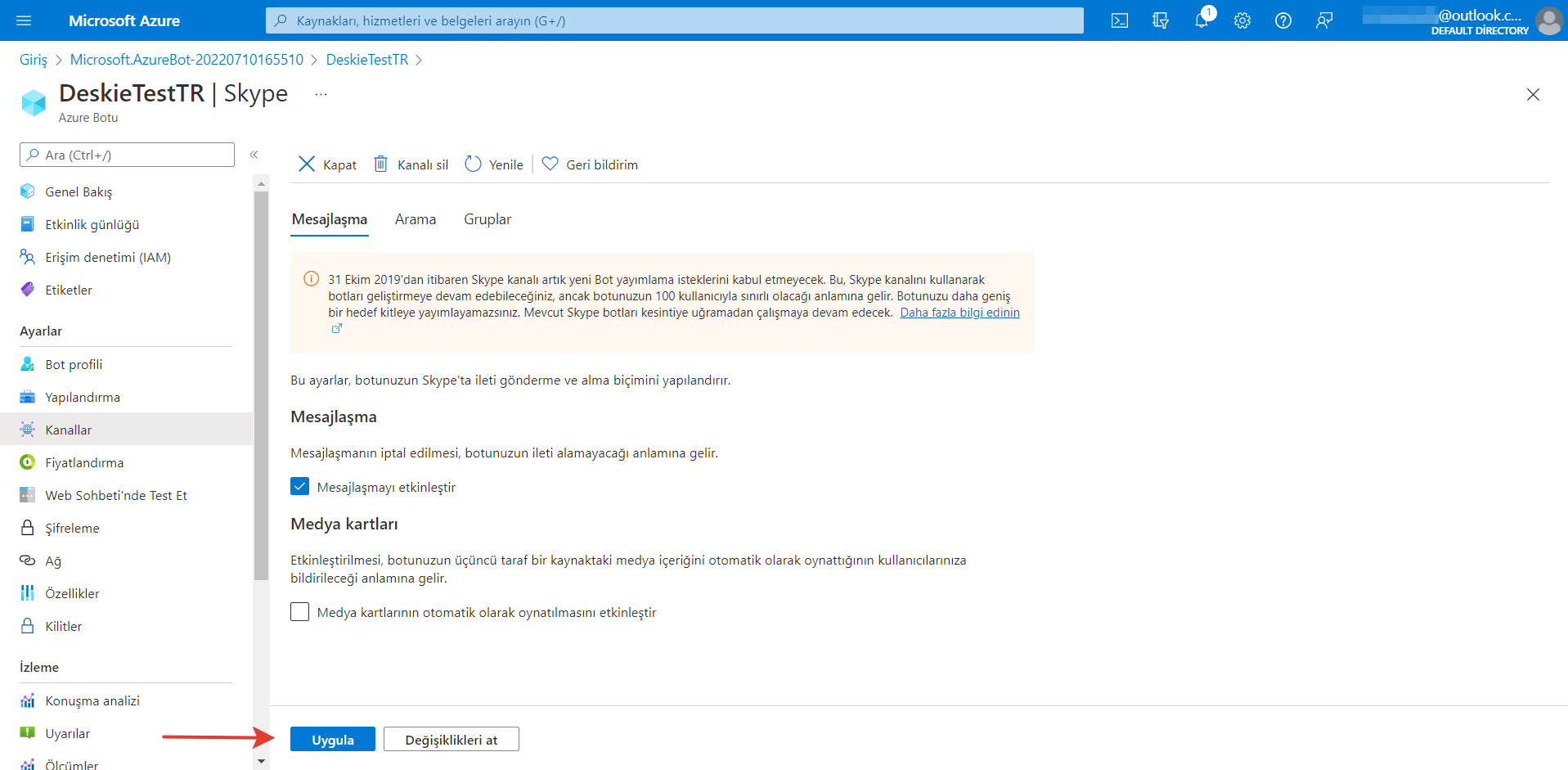Open the feedback person icon in header
The height and width of the screenshot is (770, 1568).
tap(1324, 20)
